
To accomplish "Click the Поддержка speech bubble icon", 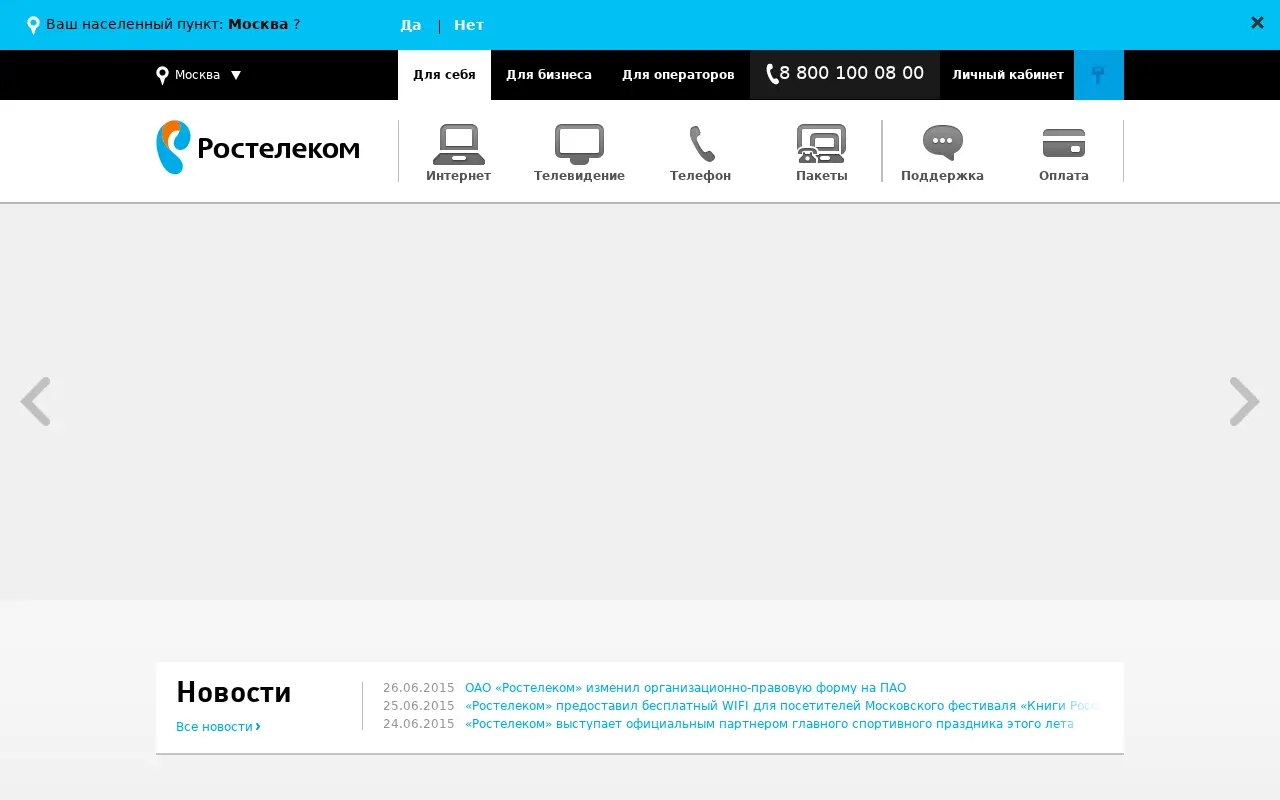I will click(x=942, y=143).
